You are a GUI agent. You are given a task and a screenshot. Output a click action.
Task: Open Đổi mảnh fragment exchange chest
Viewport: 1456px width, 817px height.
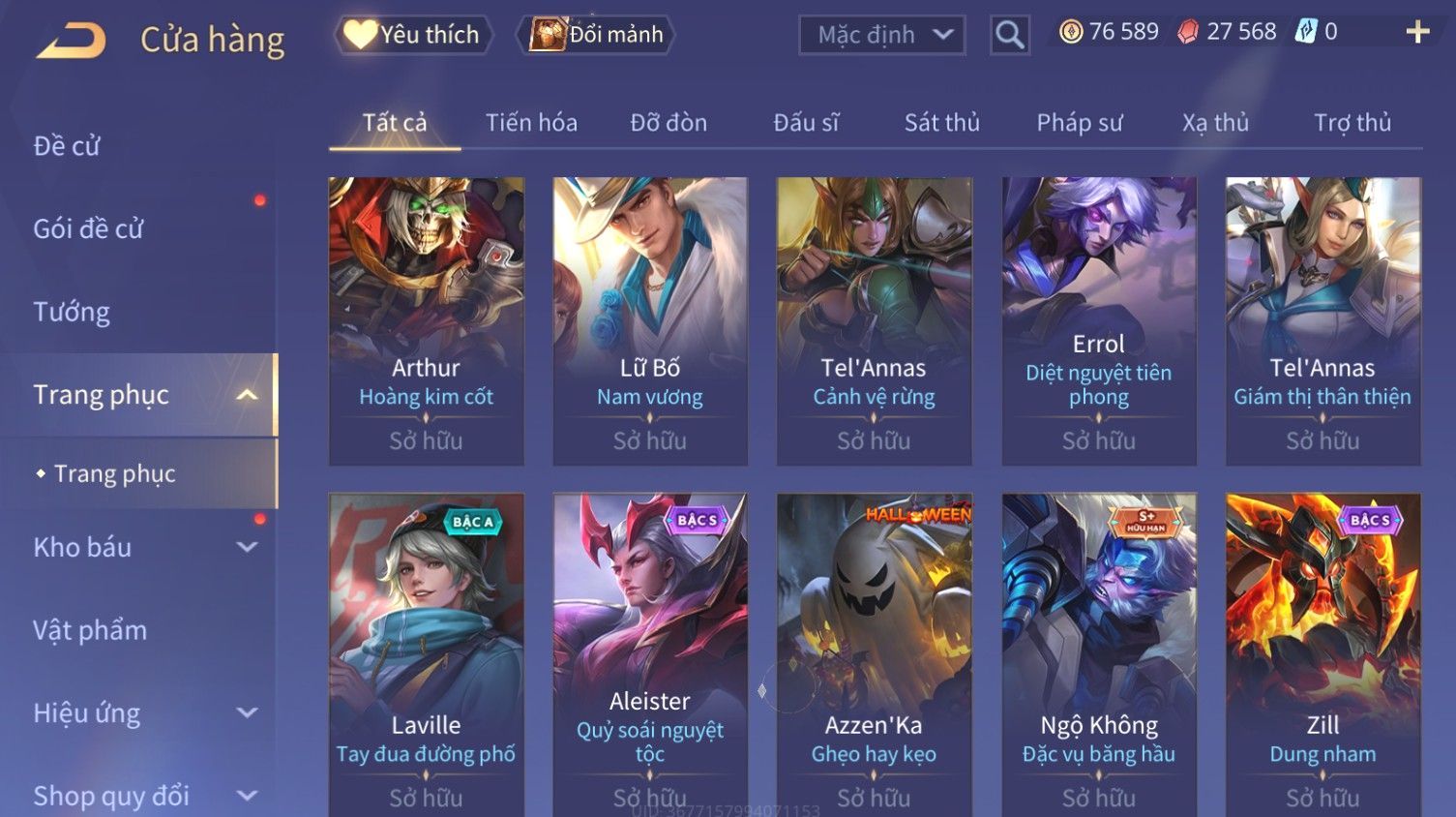click(596, 35)
